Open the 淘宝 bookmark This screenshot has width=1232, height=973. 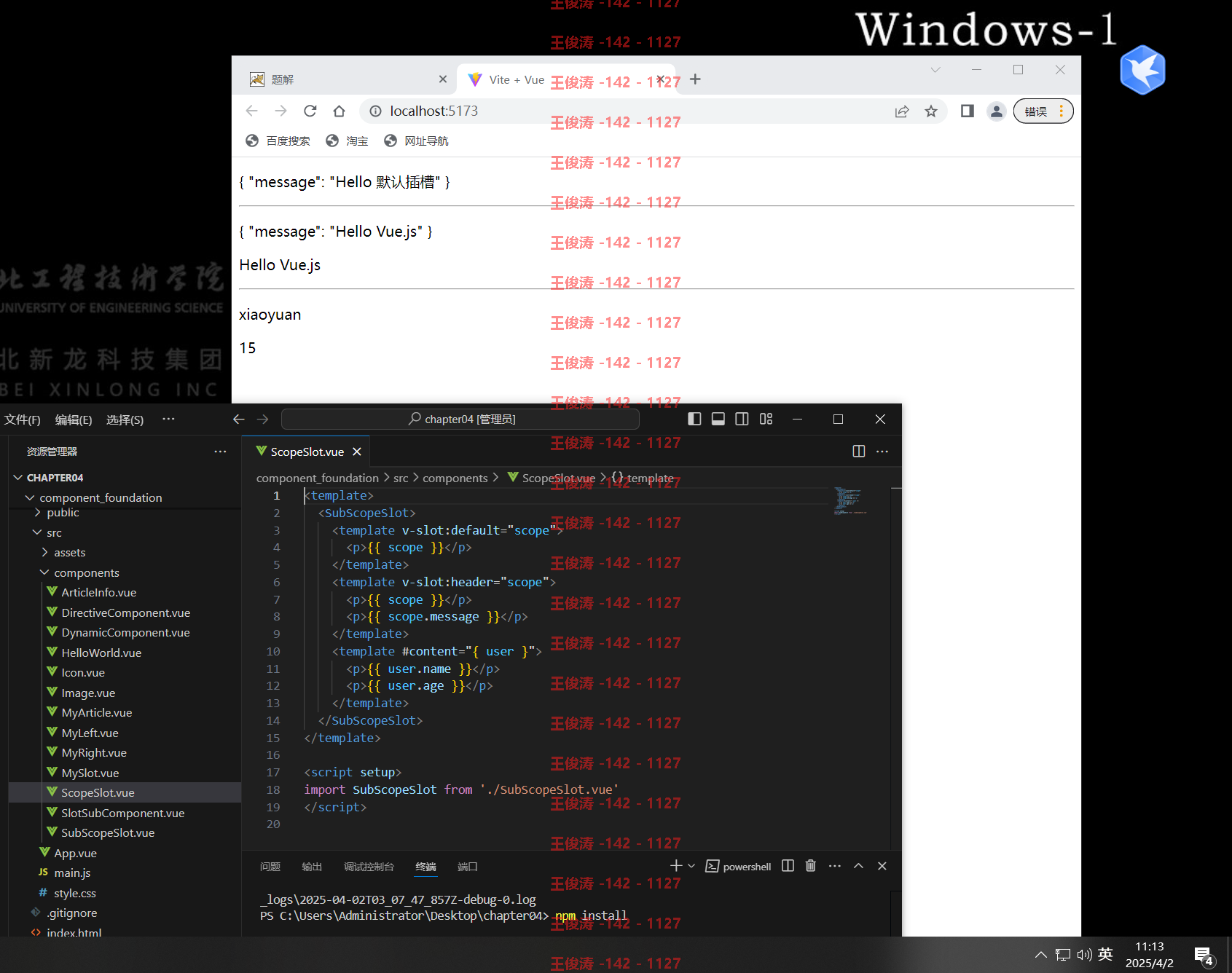(347, 141)
